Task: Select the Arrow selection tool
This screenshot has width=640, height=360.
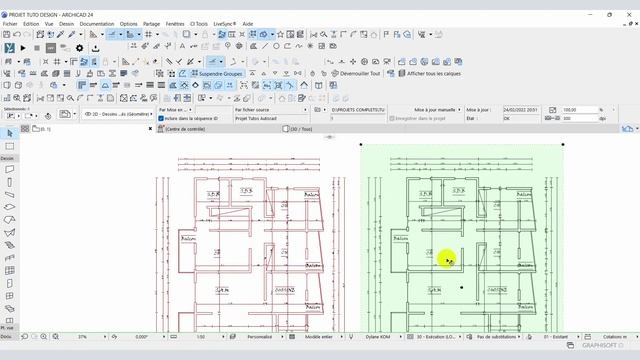Action: point(10,133)
